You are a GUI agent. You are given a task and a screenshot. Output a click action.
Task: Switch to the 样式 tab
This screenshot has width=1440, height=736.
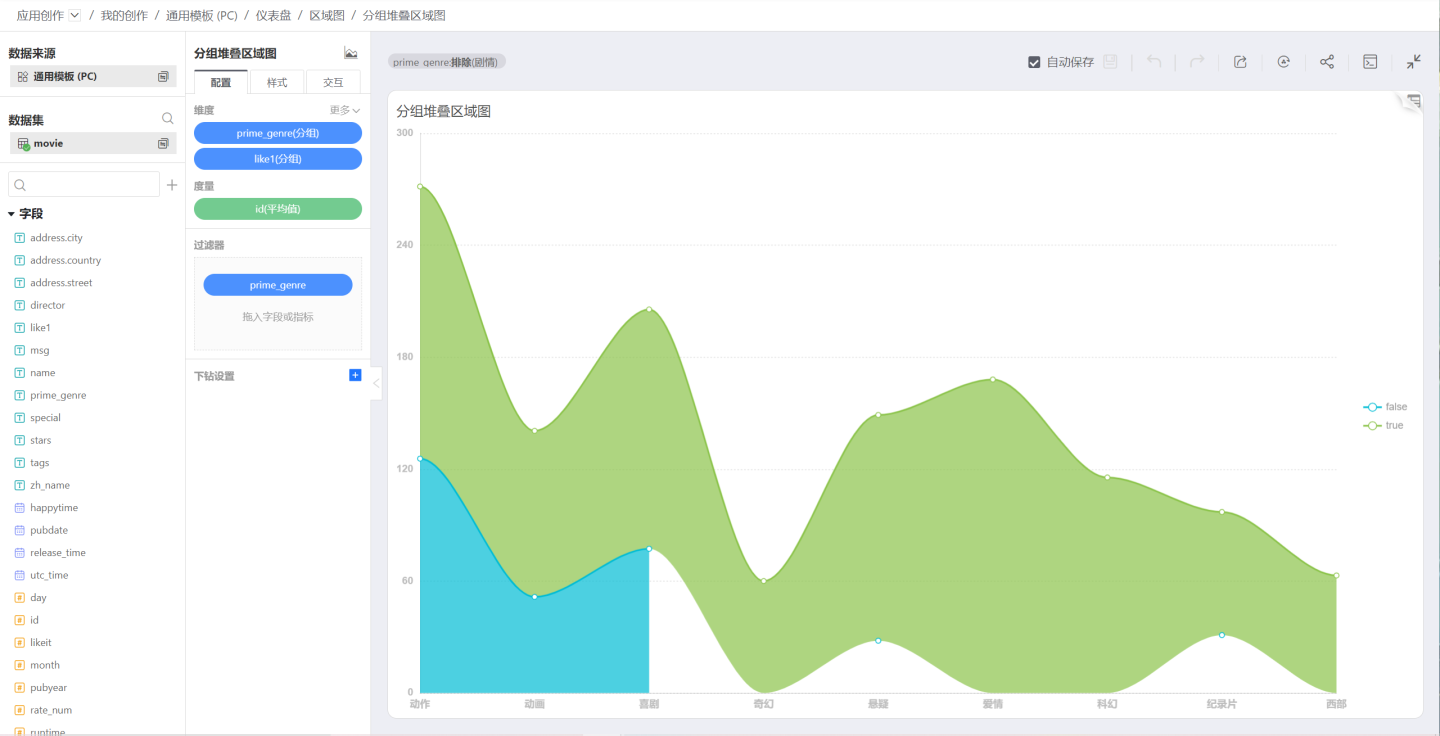(x=277, y=82)
